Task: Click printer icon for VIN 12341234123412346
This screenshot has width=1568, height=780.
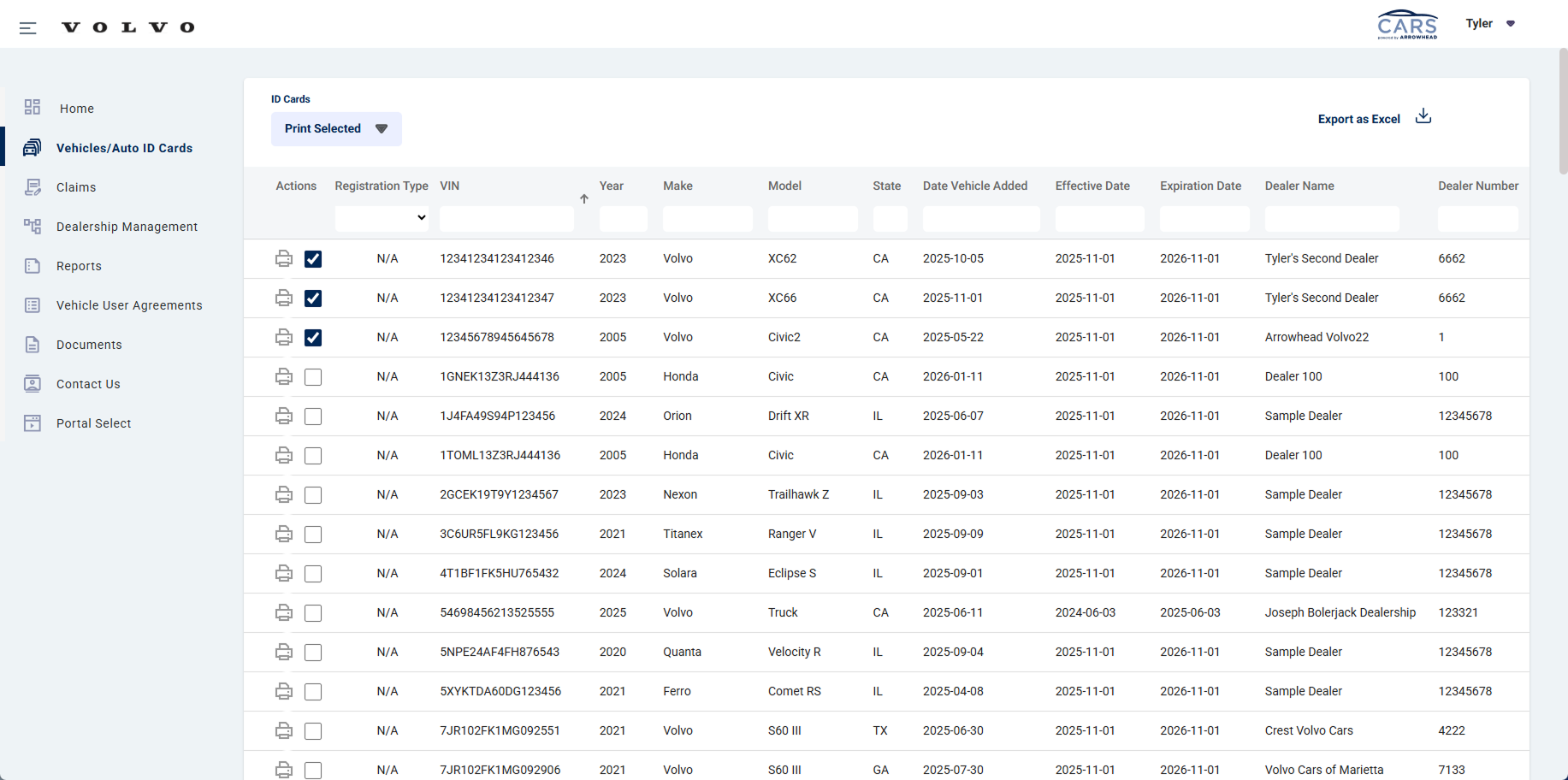Action: (x=284, y=258)
